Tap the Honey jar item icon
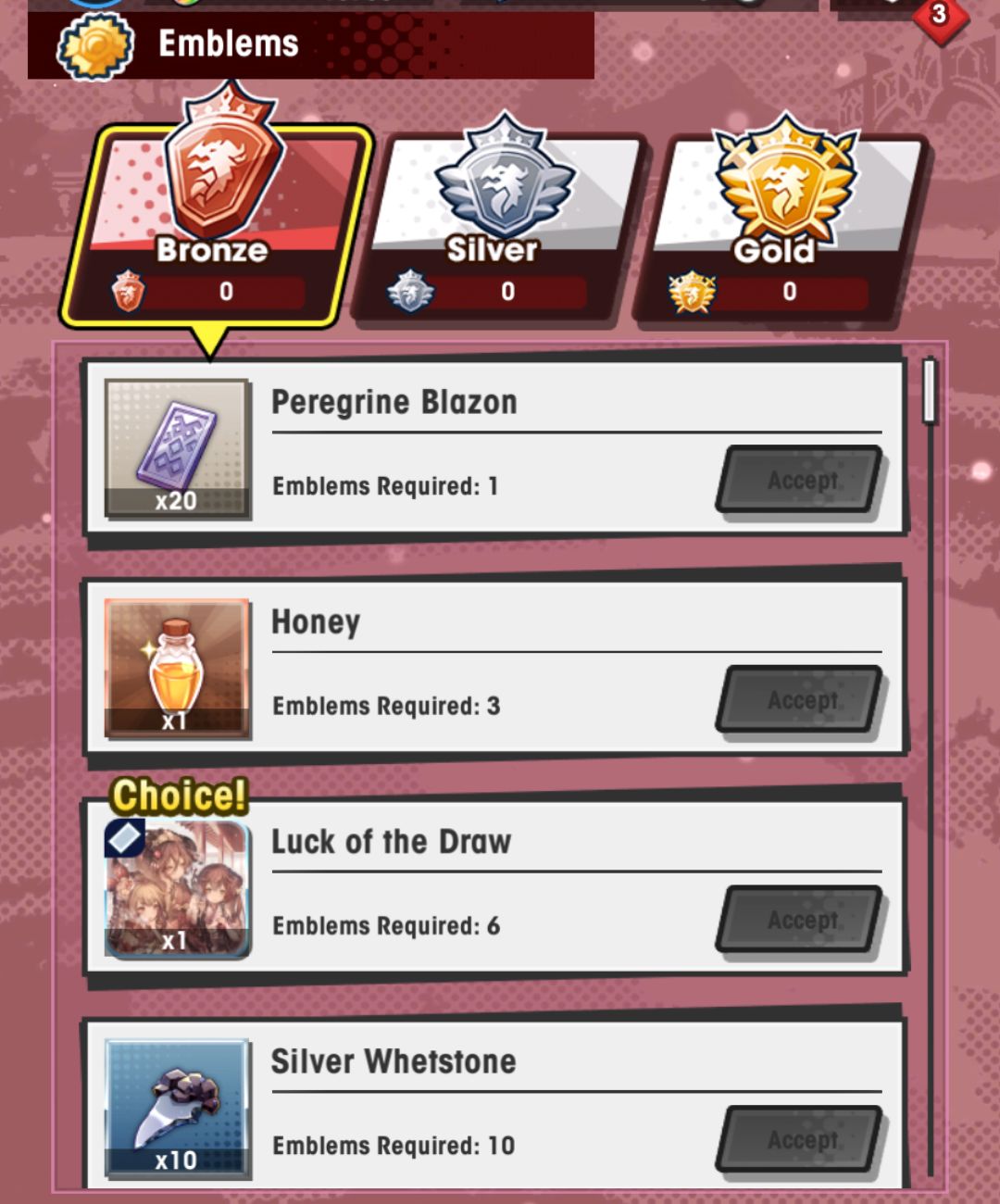The image size is (1000, 1204). coord(177,668)
